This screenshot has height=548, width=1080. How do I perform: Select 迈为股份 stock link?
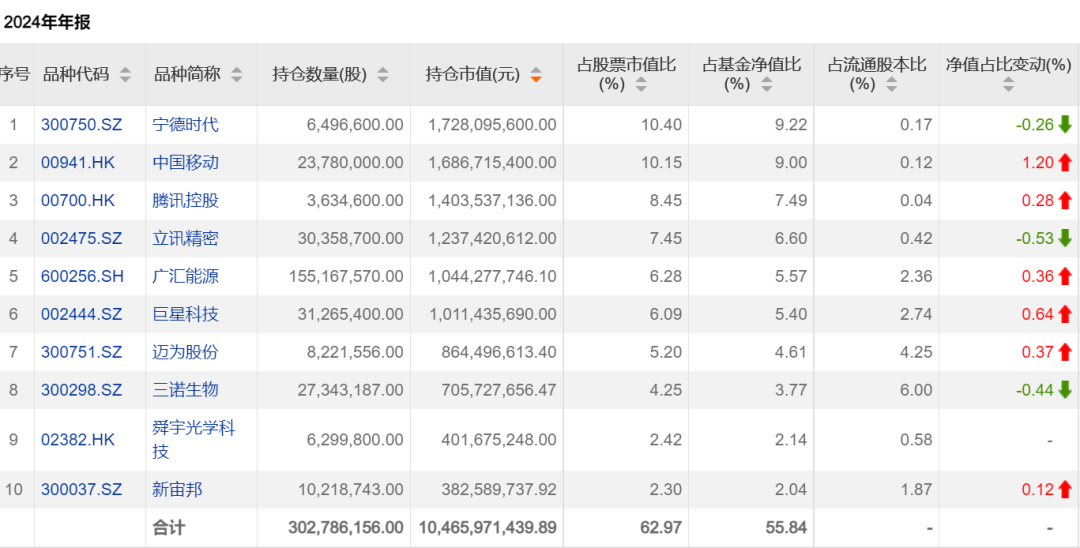pos(185,352)
